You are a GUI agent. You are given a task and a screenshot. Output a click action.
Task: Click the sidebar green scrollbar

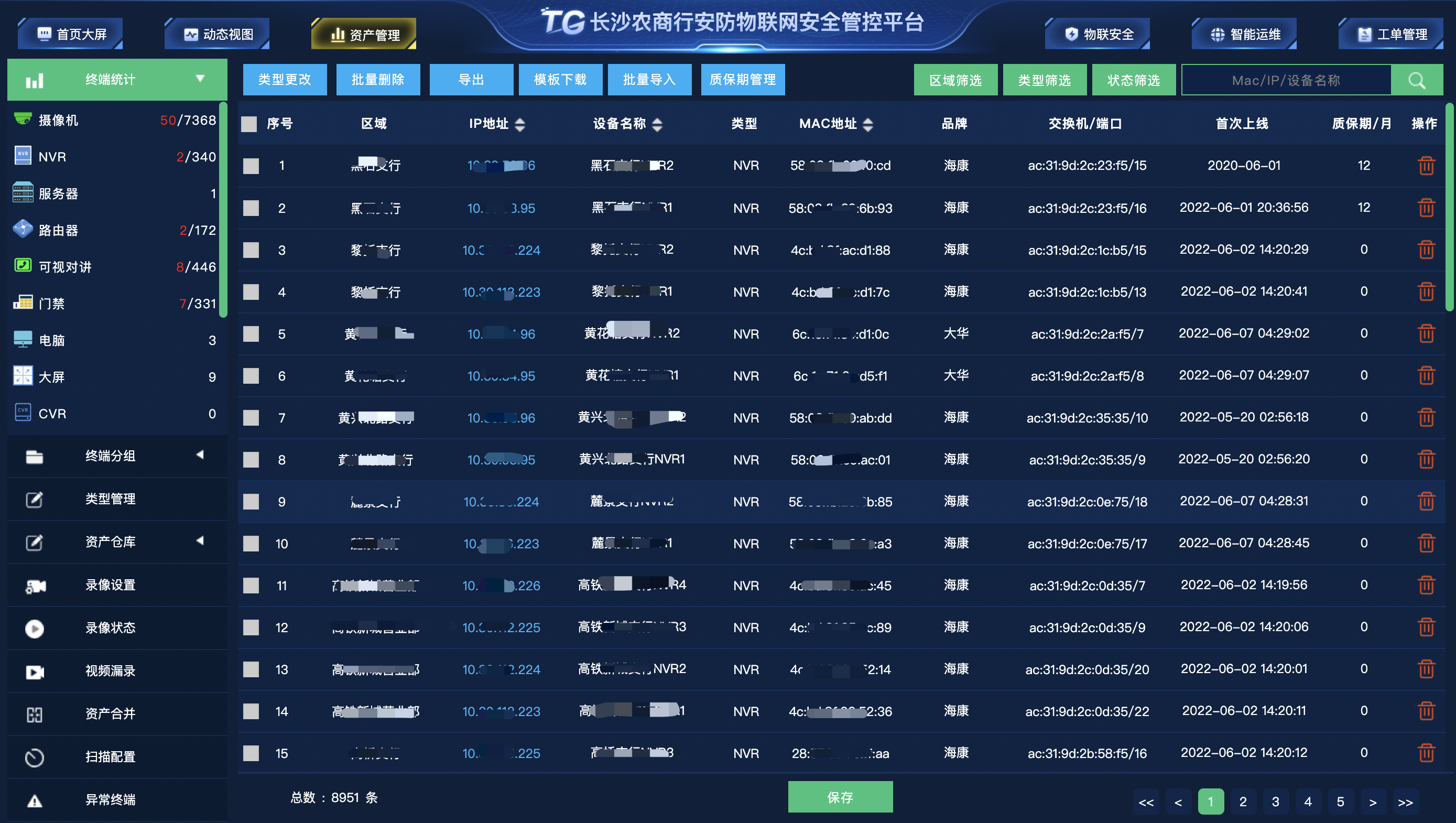coord(223,209)
